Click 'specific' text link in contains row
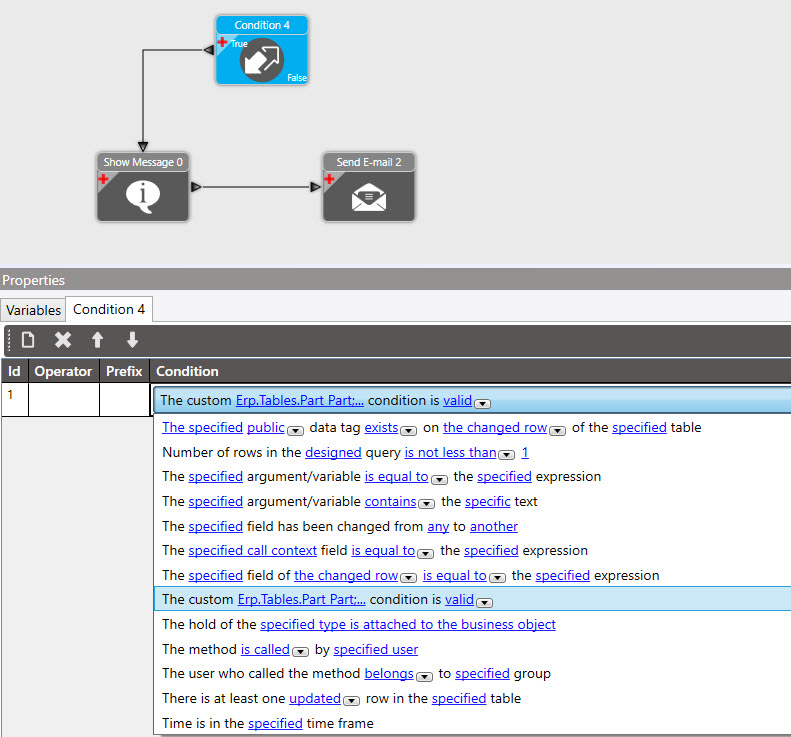 point(488,501)
